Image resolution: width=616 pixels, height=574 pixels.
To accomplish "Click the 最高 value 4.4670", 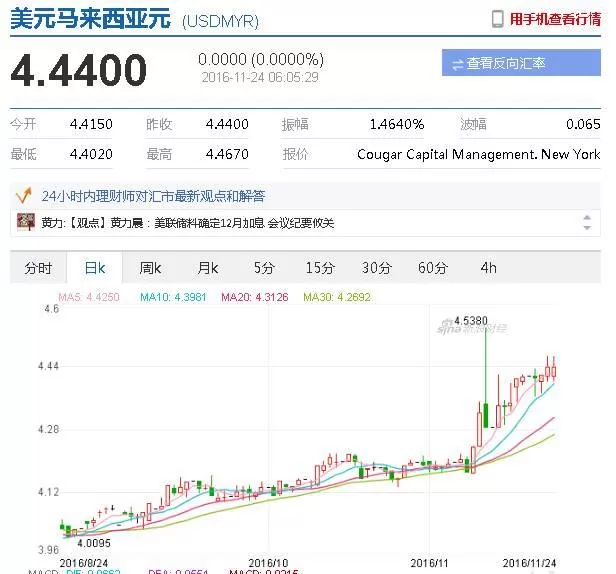I will (227, 154).
